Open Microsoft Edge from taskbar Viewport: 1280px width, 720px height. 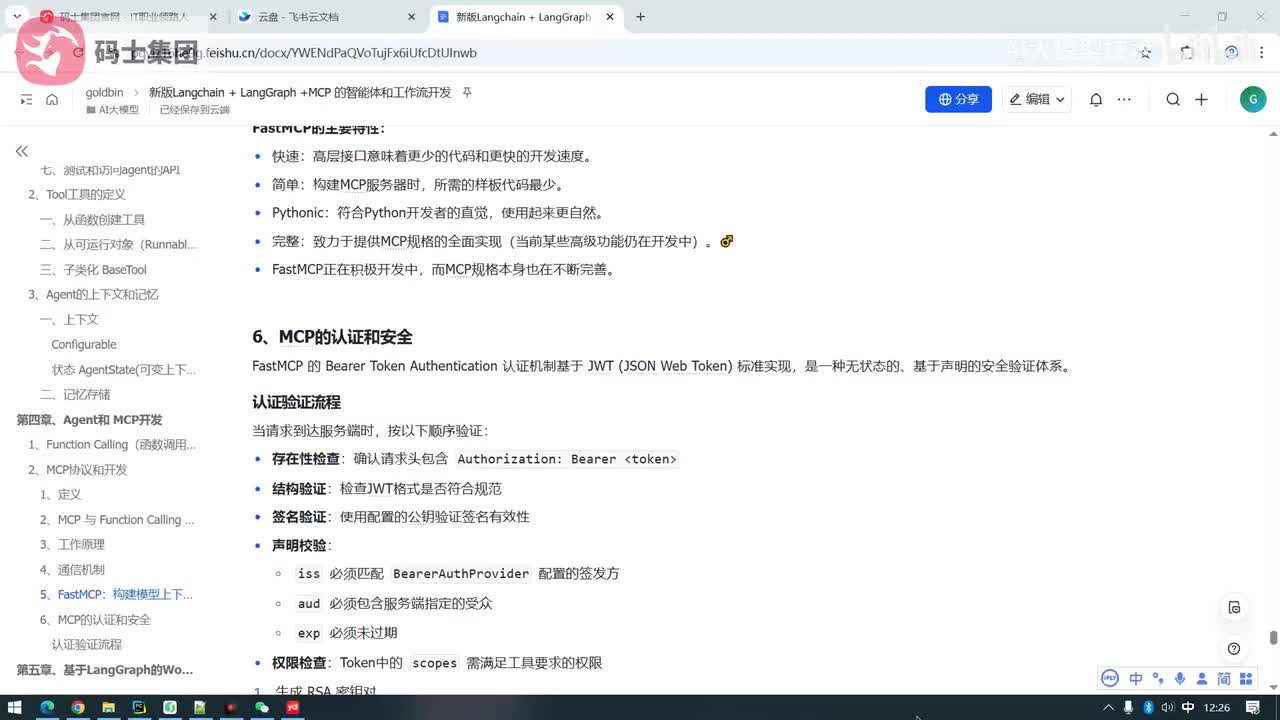[x=47, y=707]
